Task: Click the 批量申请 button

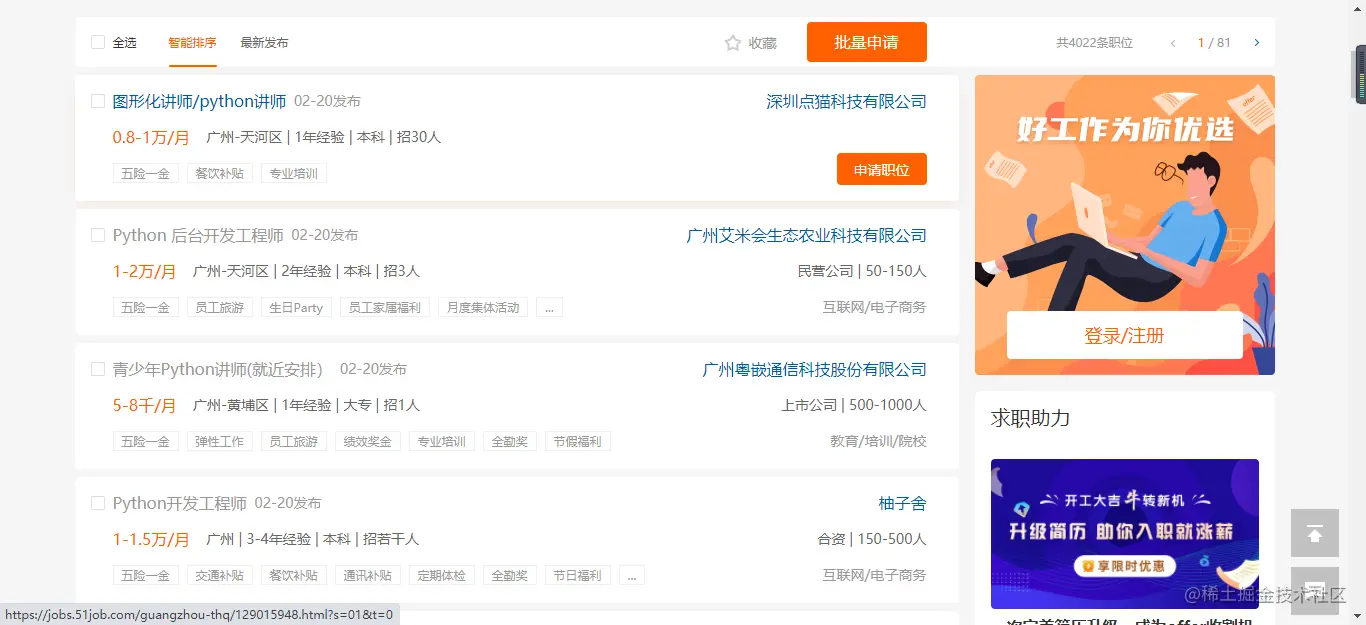Action: click(x=867, y=42)
